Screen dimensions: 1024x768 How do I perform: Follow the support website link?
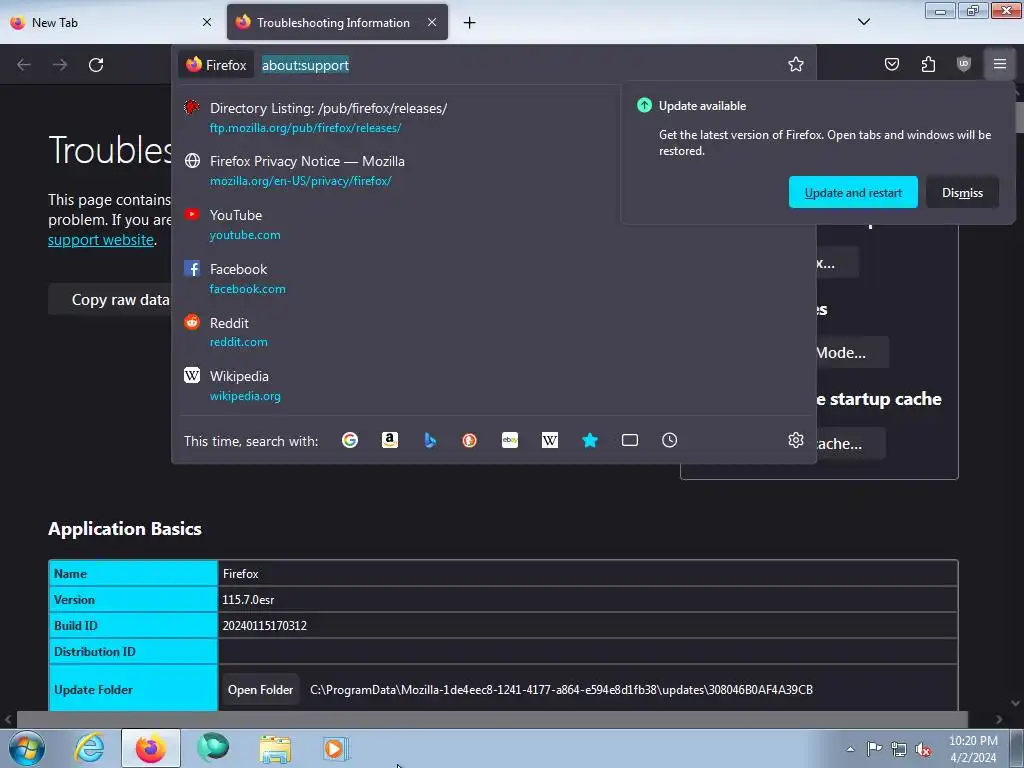(x=101, y=240)
